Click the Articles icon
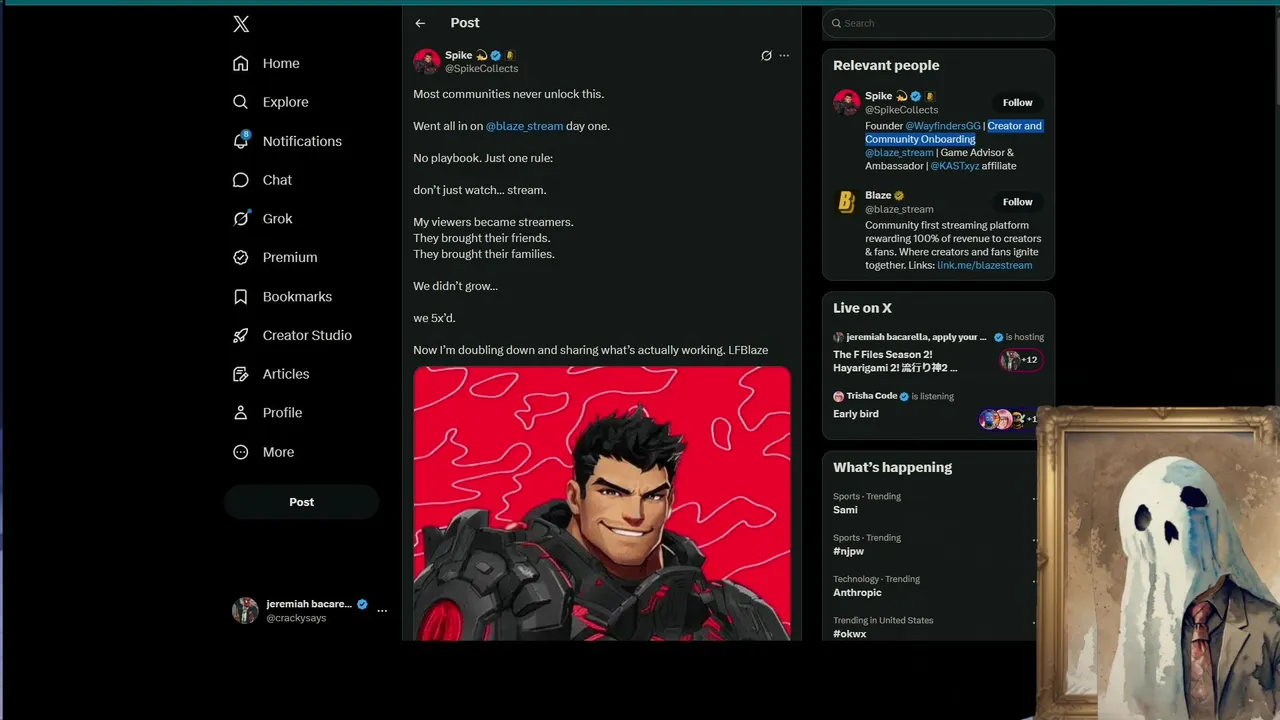The height and width of the screenshot is (720, 1280). click(240, 374)
